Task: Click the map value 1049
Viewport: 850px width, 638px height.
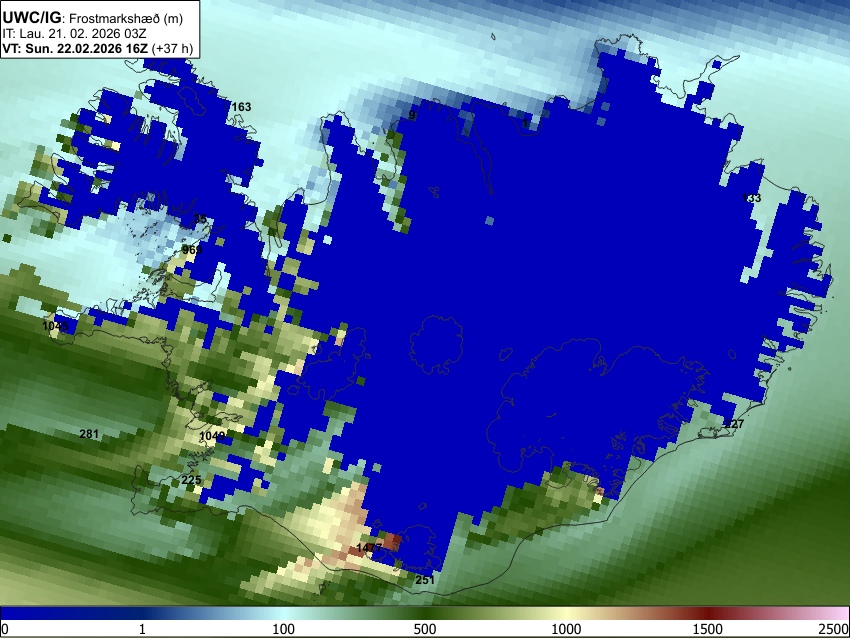Action: (x=212, y=436)
